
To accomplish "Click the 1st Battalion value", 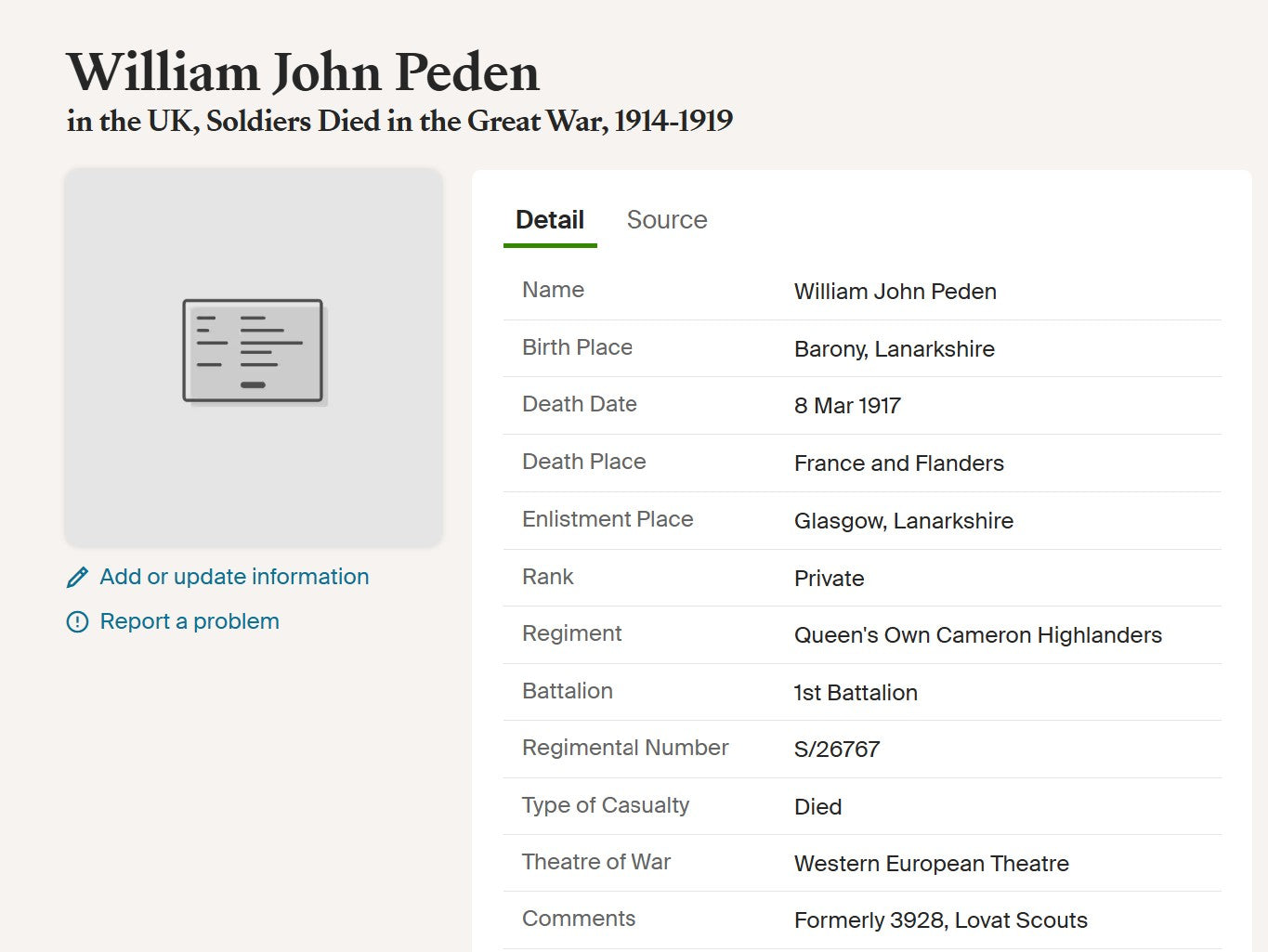I will pyautogui.click(x=856, y=693).
